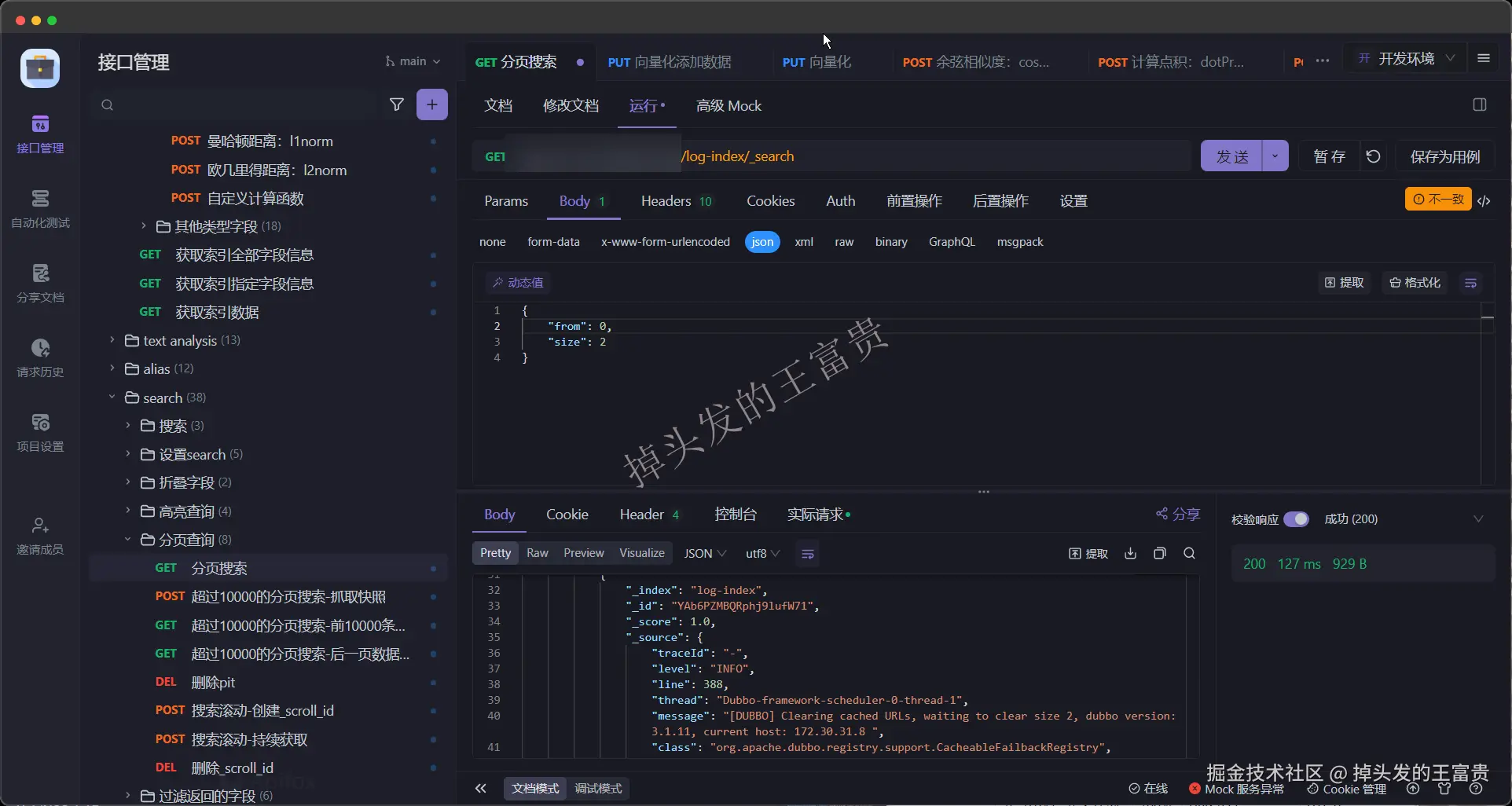The width and height of the screenshot is (1512, 806).
Task: Select the Raw response view
Action: click(538, 553)
